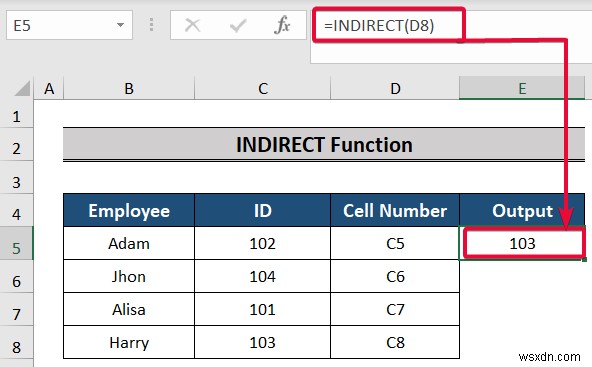Click the Output header cell

522,210
